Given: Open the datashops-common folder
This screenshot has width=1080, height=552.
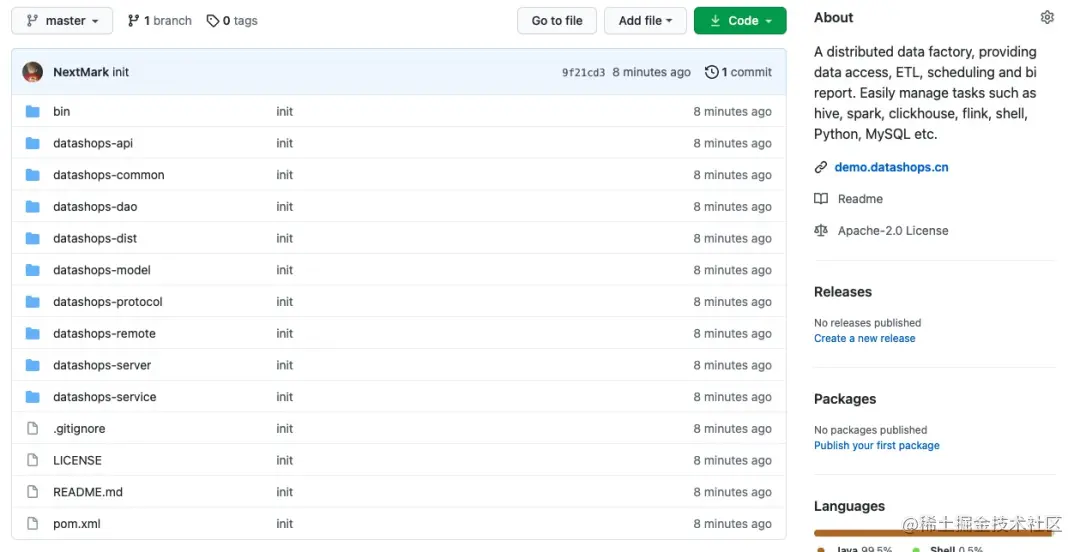Looking at the screenshot, I should [x=109, y=175].
